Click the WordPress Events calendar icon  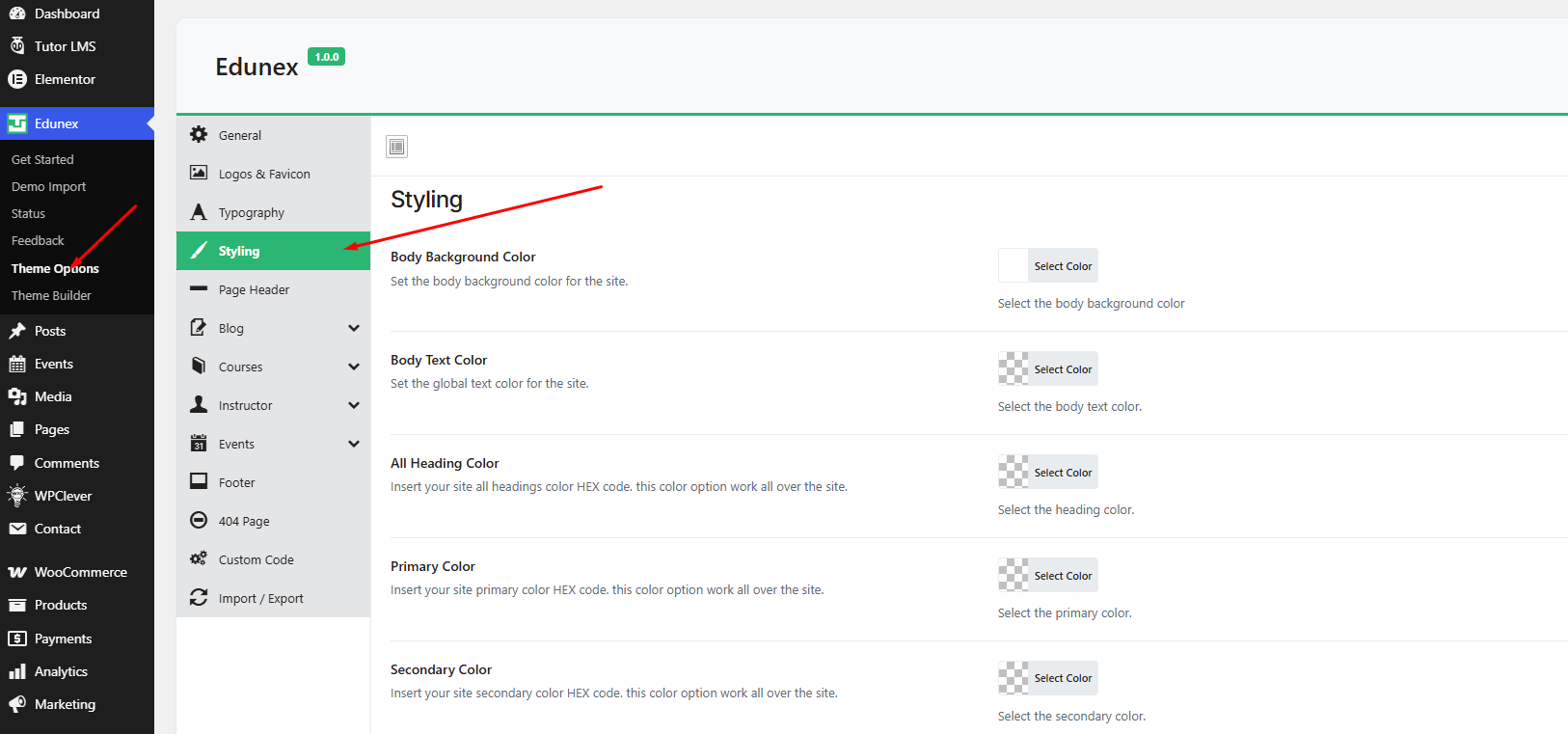(x=17, y=364)
